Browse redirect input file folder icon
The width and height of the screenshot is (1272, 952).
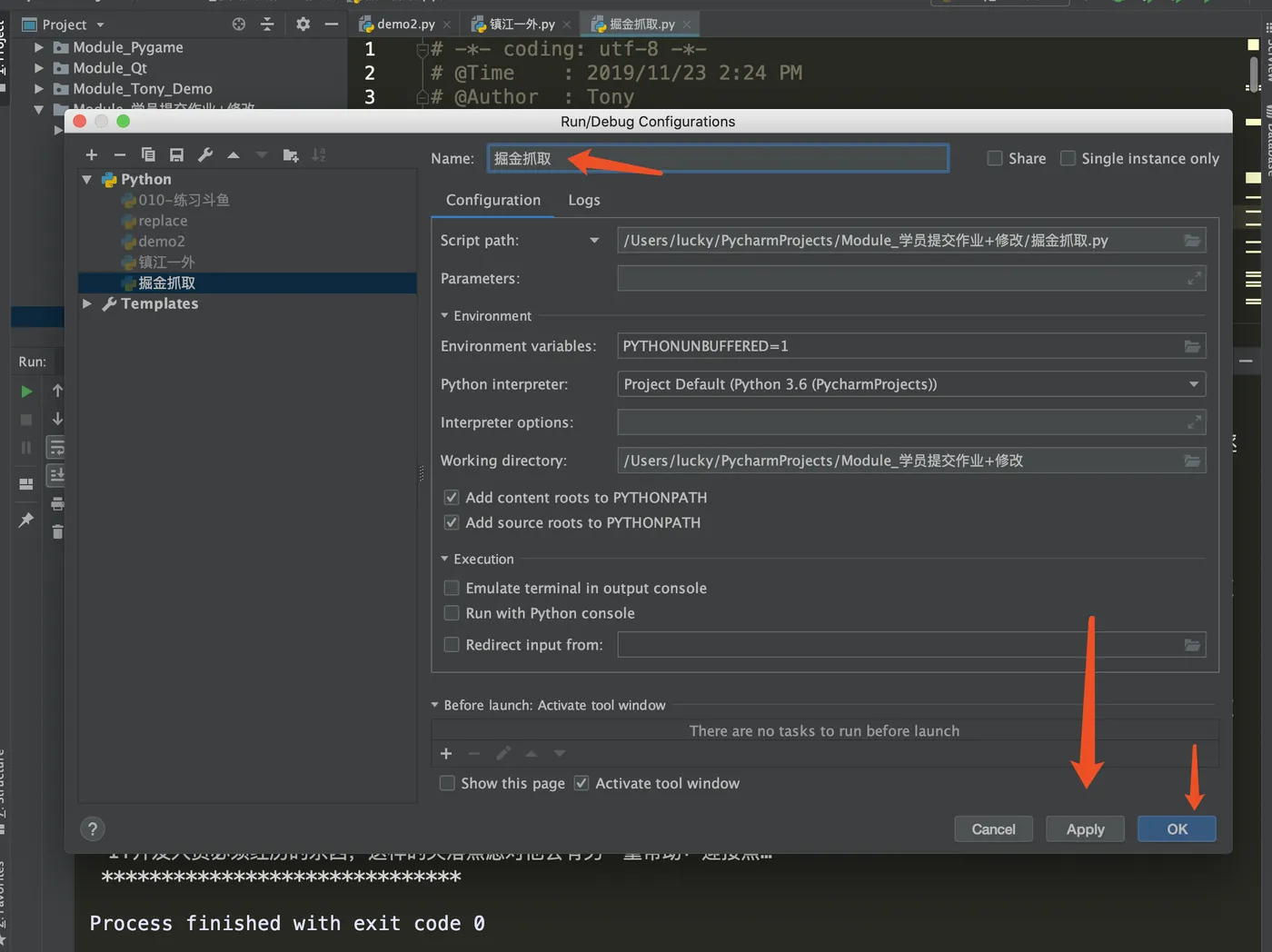(1192, 645)
